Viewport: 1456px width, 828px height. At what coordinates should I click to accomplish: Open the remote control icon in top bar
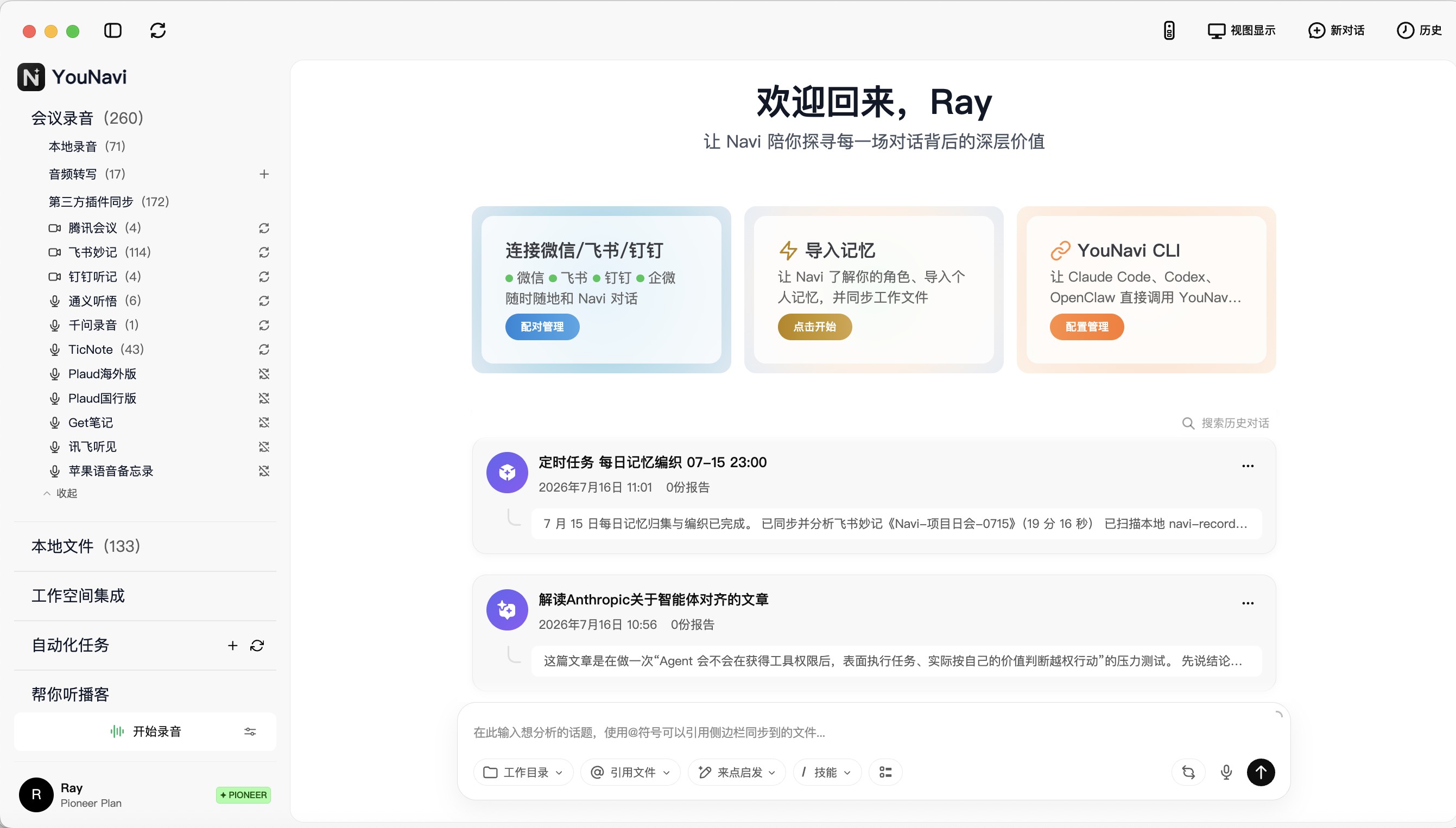tap(1169, 31)
